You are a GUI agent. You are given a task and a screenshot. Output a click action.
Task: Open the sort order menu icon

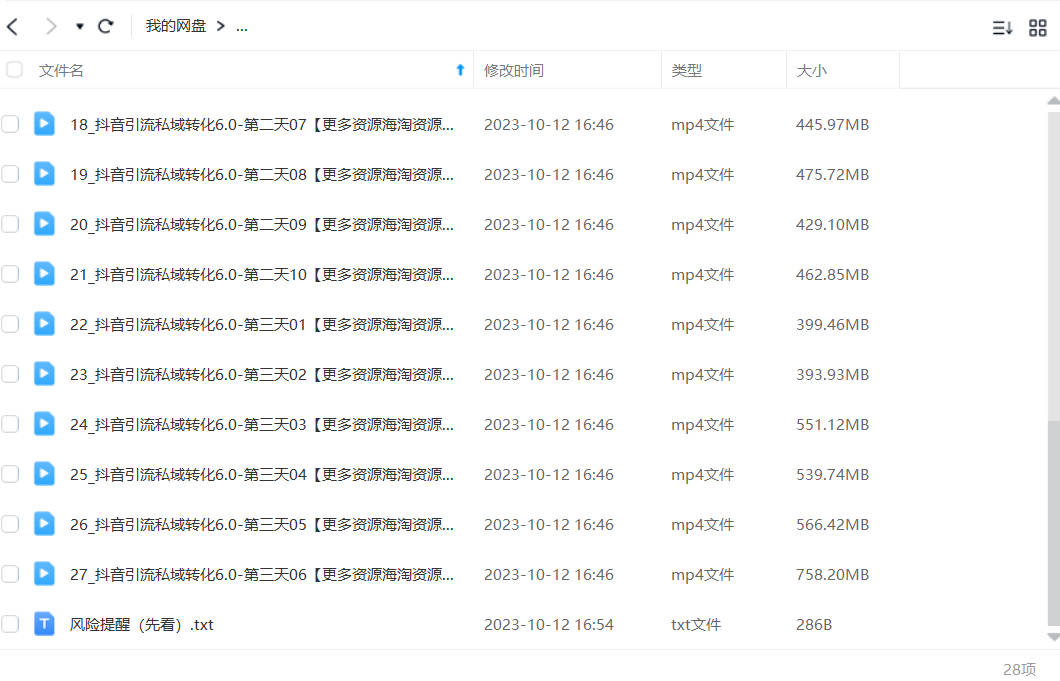(x=1002, y=28)
